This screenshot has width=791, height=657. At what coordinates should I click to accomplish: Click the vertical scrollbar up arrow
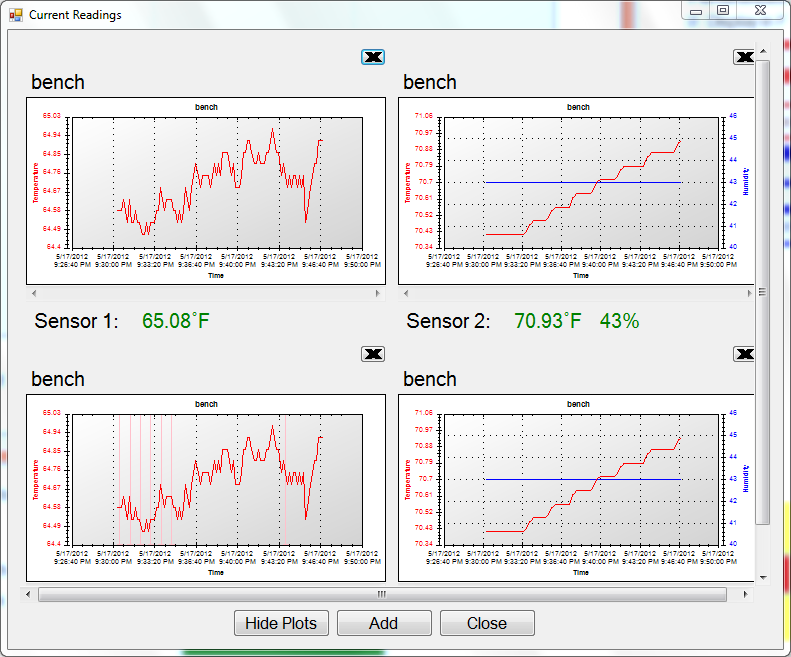[763, 51]
